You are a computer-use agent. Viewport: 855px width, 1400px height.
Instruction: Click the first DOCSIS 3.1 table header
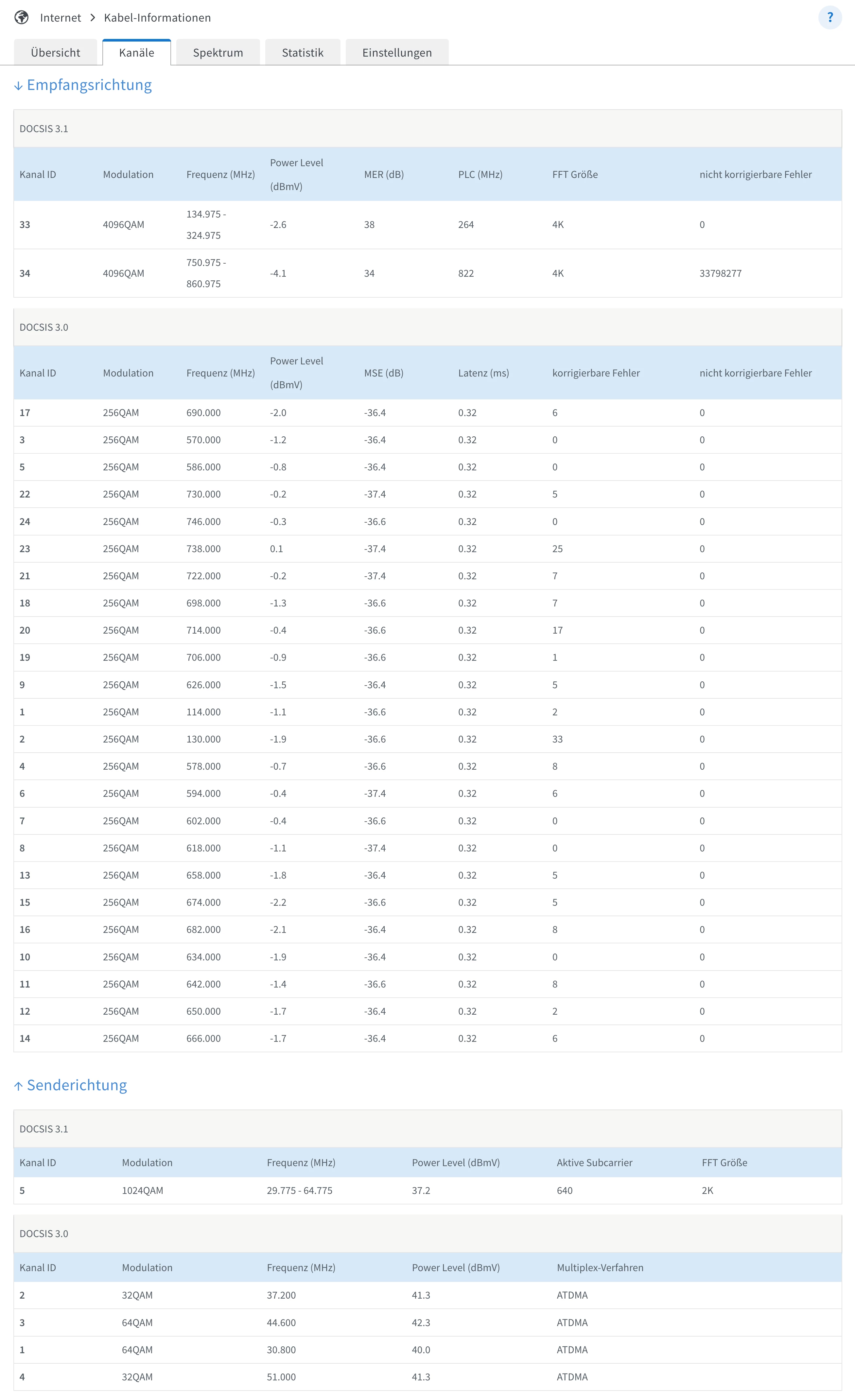(44, 129)
